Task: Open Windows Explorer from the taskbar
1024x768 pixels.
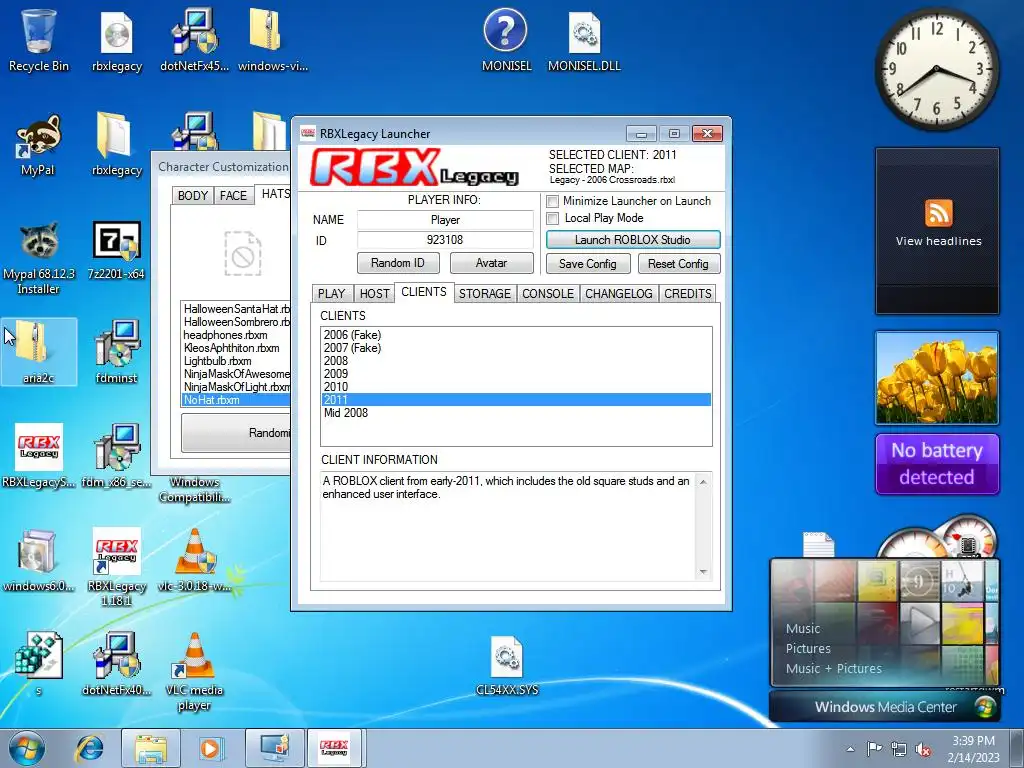Action: (x=151, y=748)
